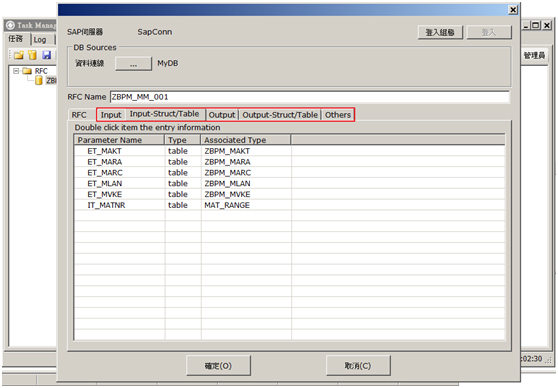The width and height of the screenshot is (558, 388).
Task: Collapse the RFC tree node
Action: (x=16, y=71)
